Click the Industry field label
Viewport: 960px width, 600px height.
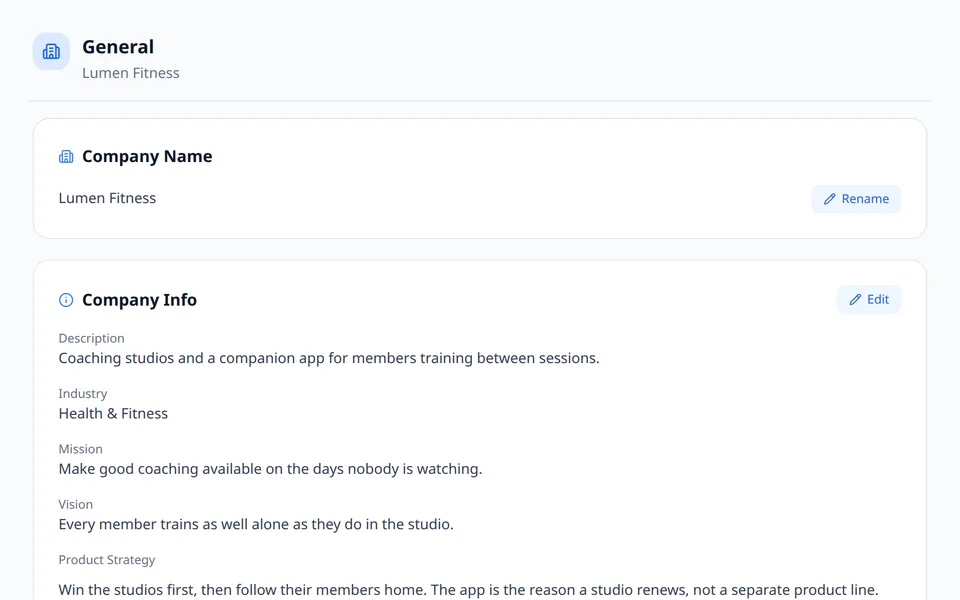83,394
